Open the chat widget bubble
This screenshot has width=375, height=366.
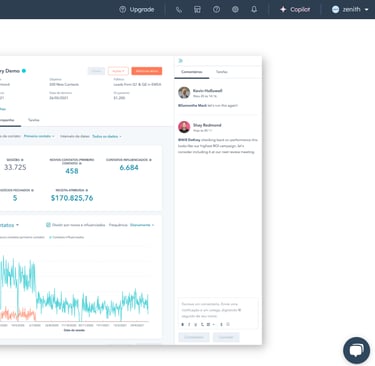(356, 350)
